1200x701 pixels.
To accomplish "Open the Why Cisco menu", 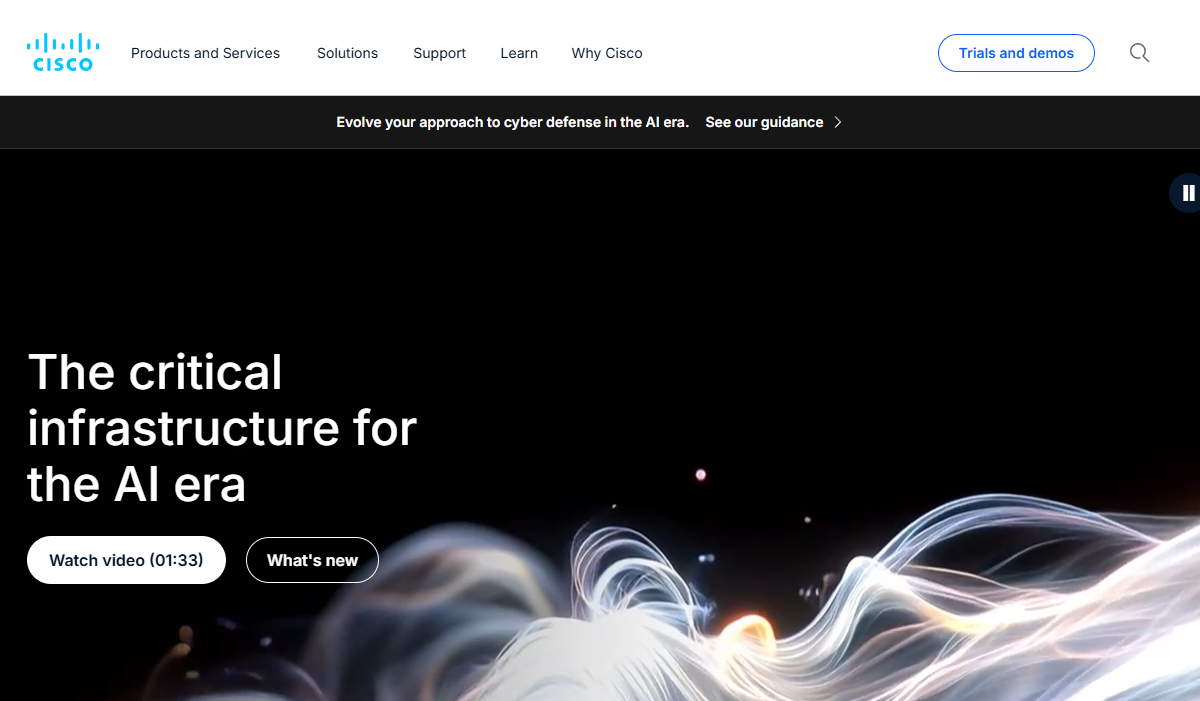I will (x=607, y=53).
